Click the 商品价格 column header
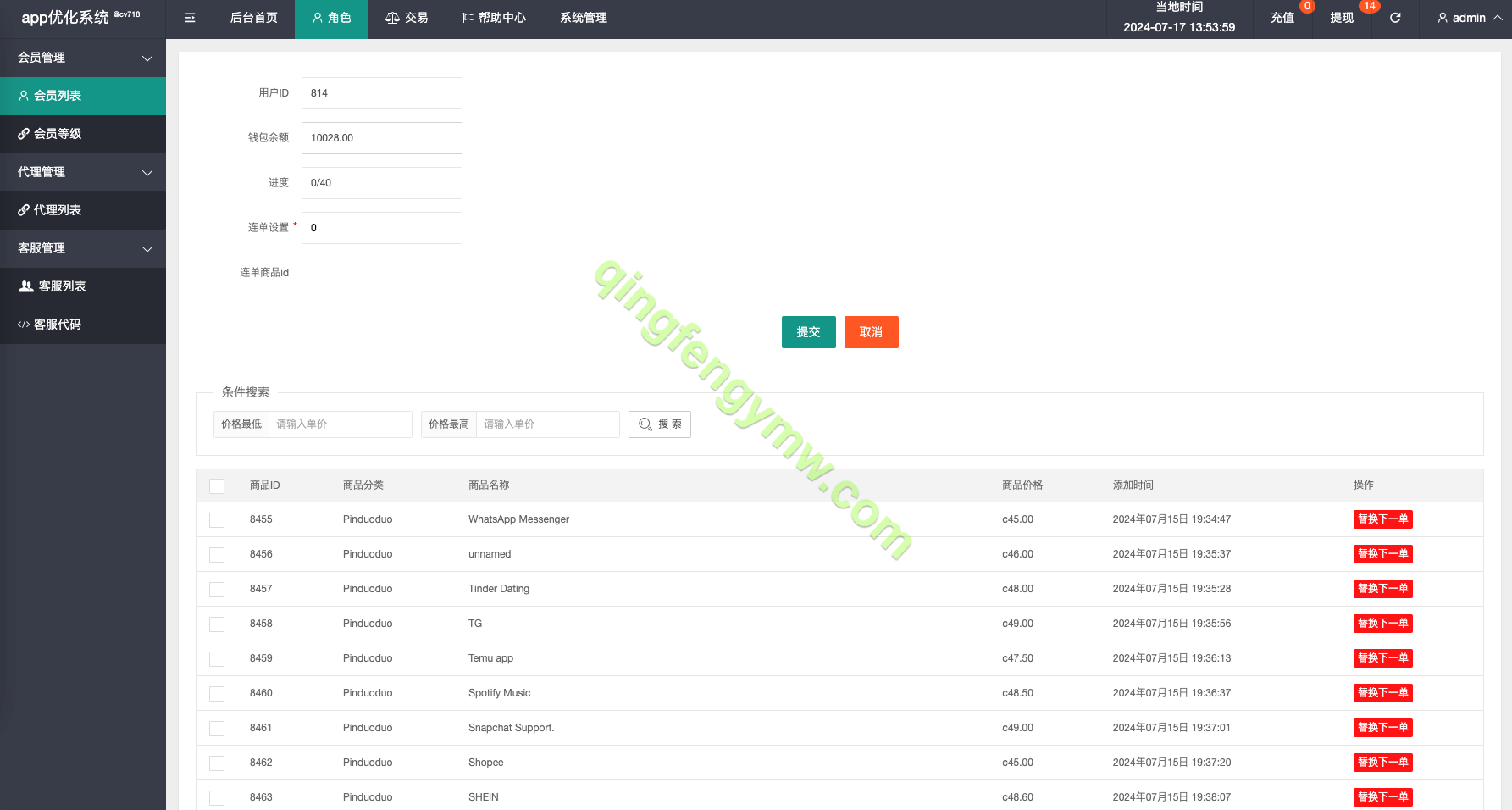The height and width of the screenshot is (810, 1512). click(1022, 485)
